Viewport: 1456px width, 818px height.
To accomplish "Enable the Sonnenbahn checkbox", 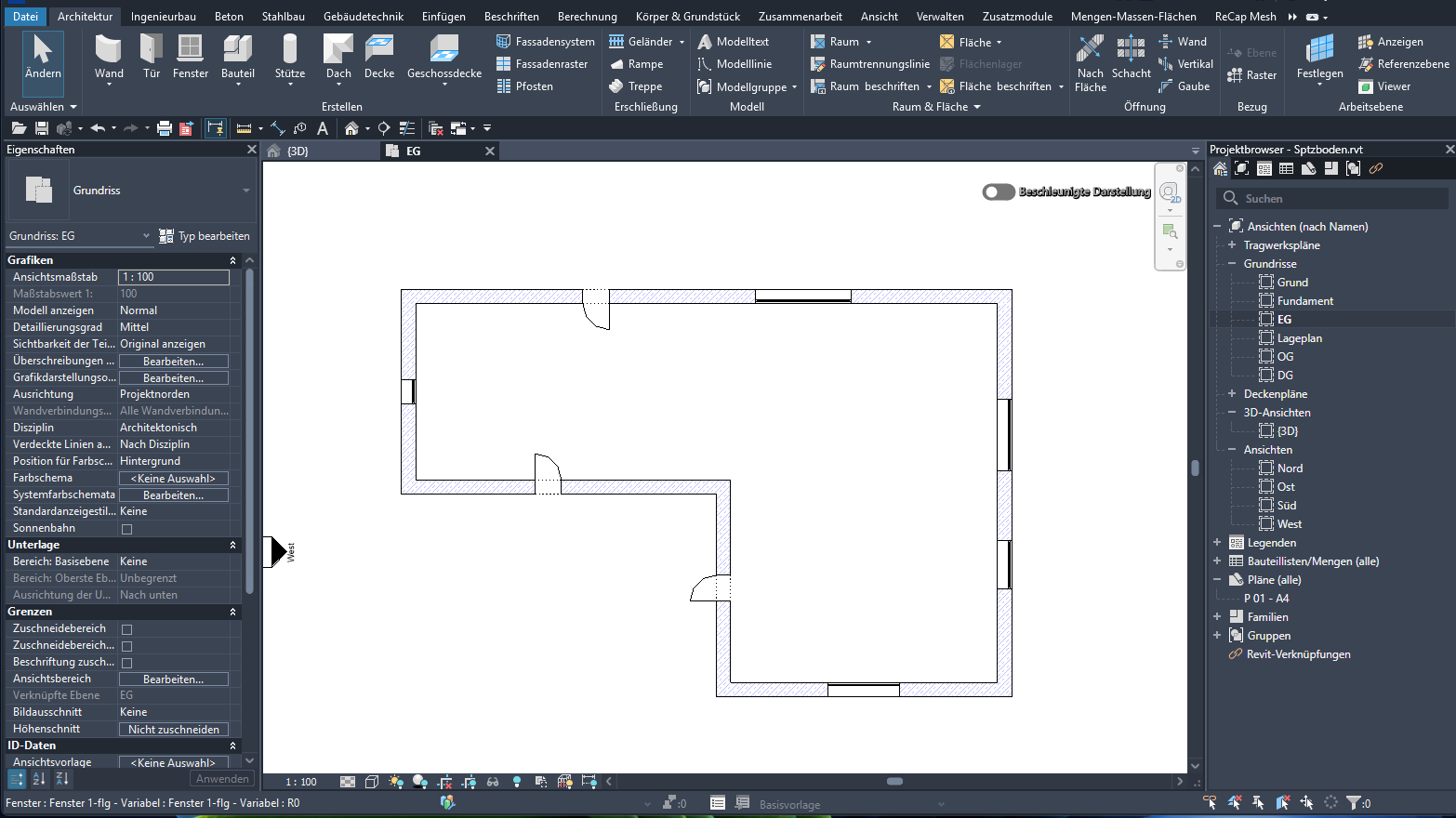I will tap(127, 529).
